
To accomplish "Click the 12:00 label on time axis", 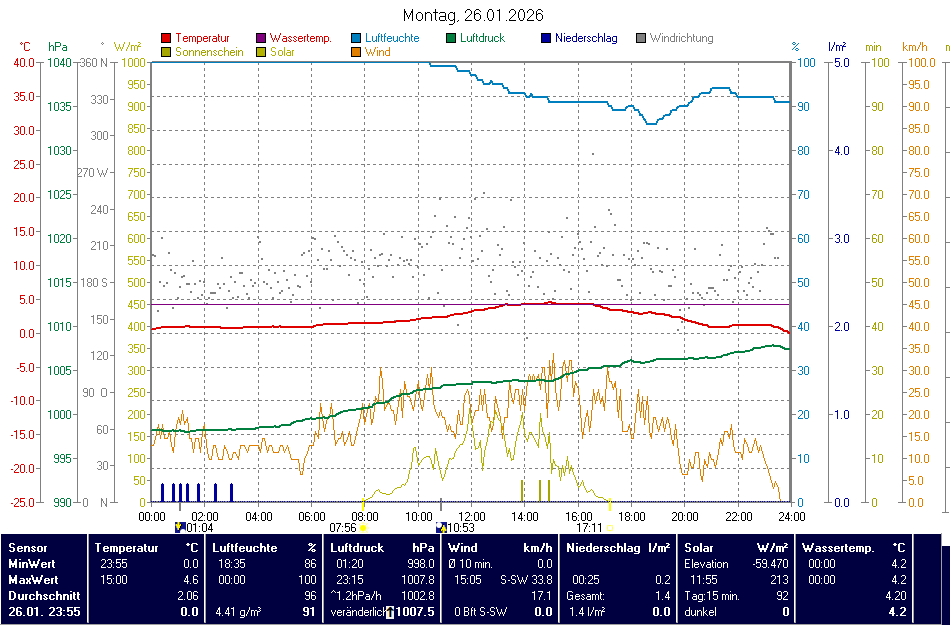I will (471, 516).
